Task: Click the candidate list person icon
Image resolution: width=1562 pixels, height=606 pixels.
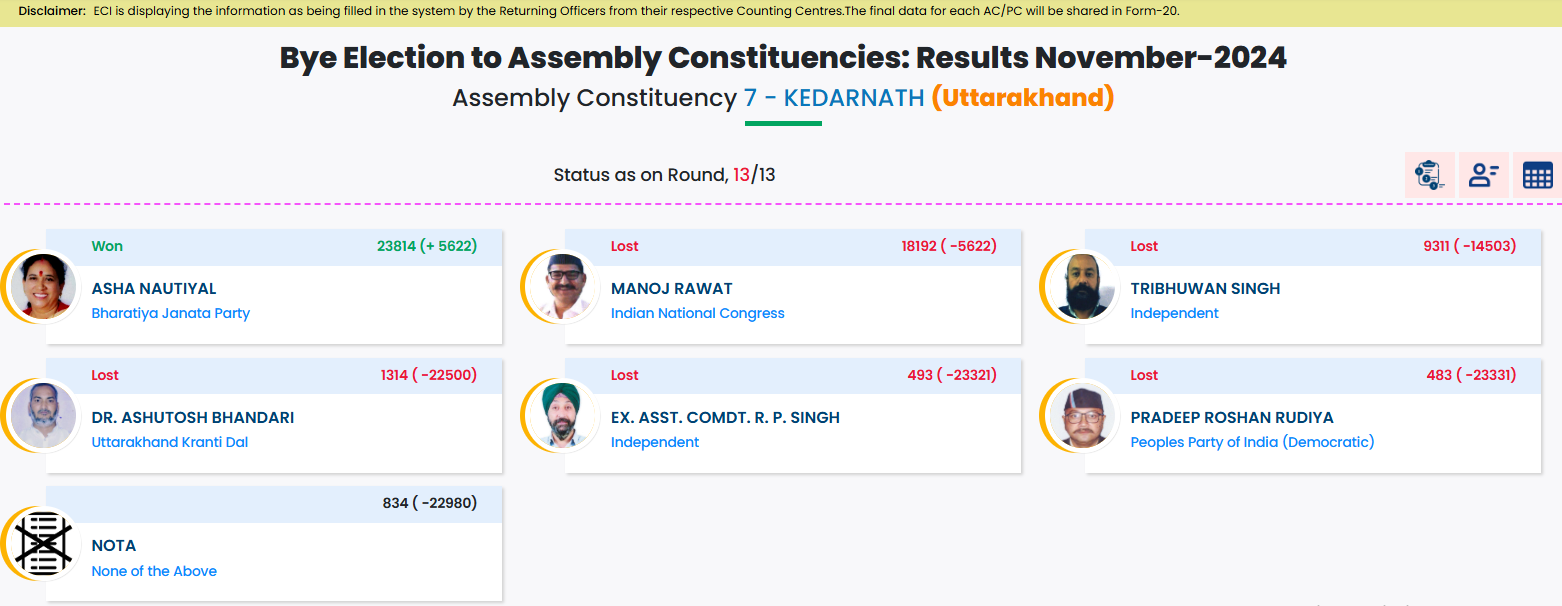Action: point(1483,175)
